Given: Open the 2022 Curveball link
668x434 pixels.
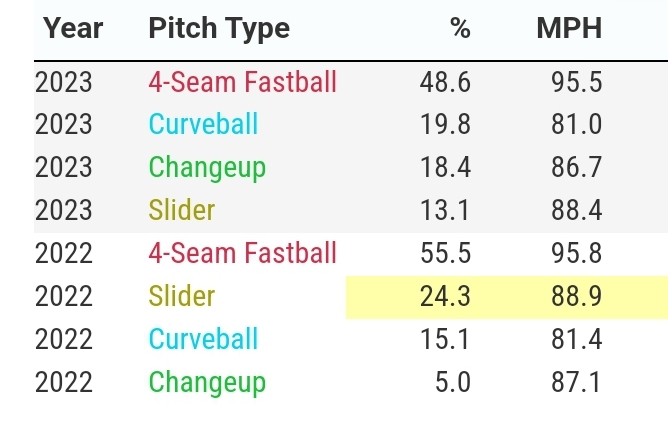Looking at the screenshot, I should point(203,339).
